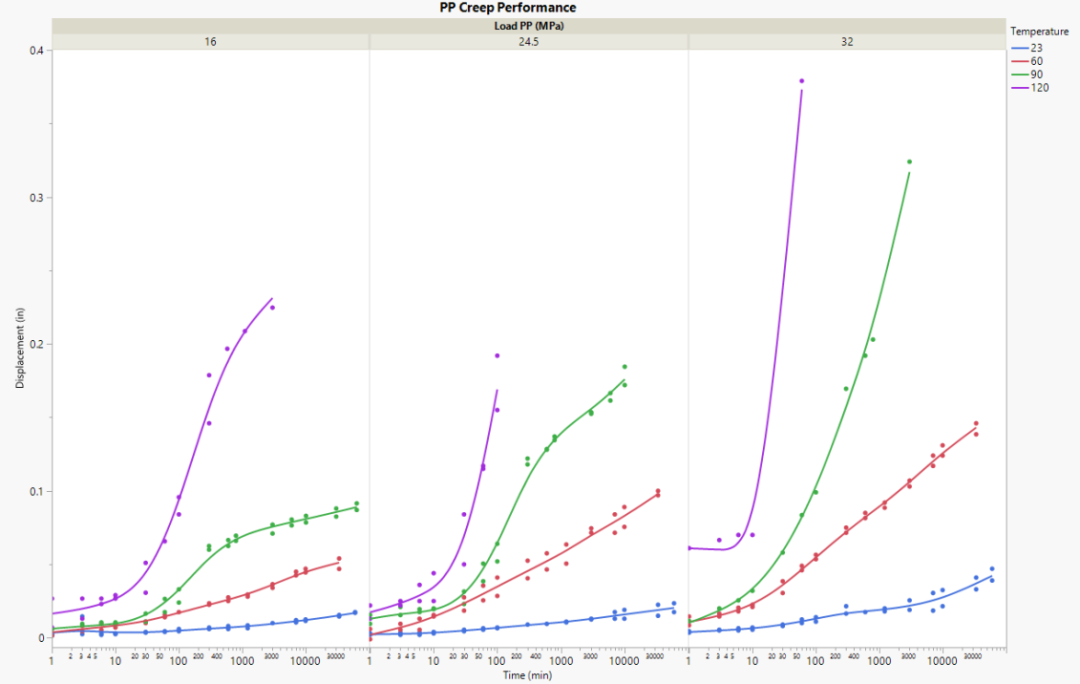The width and height of the screenshot is (1080, 684).
Task: Click the "PP Creep Performance" chart title
Action: (x=508, y=8)
